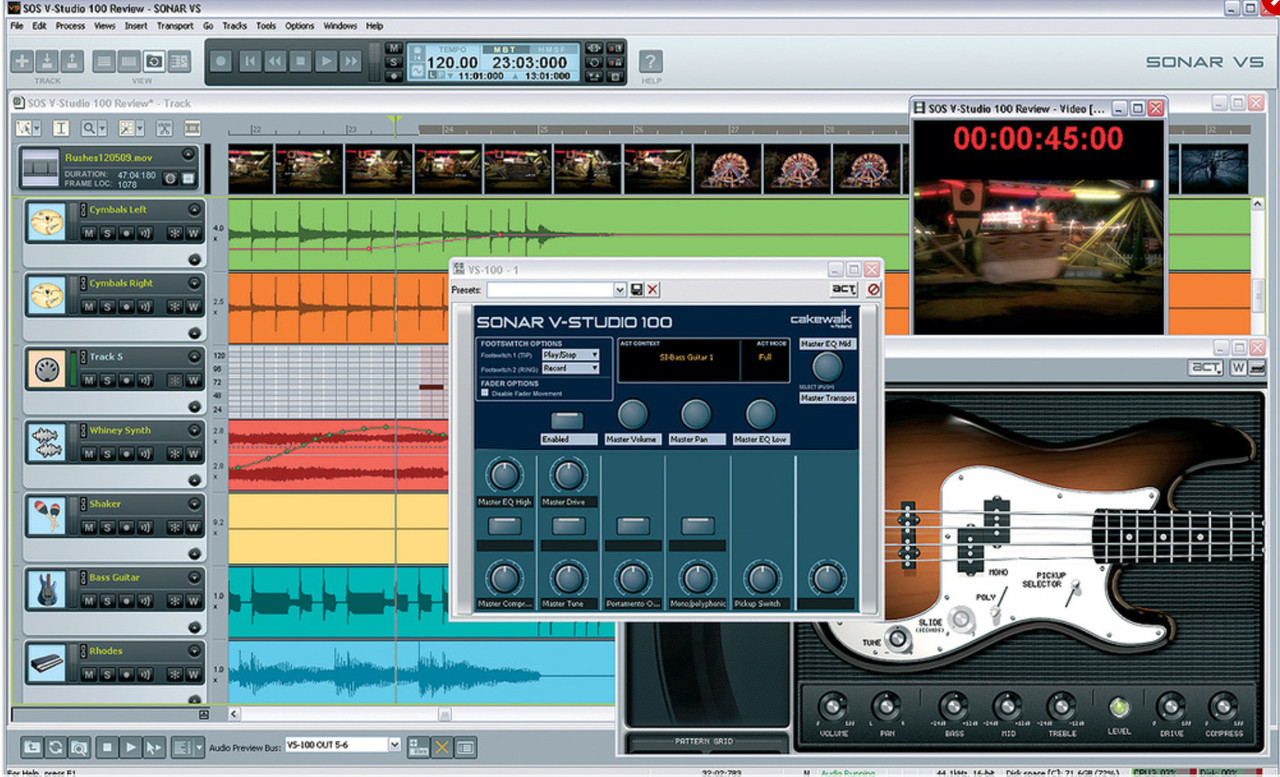Click the Rhodes keyboard track icon
The height and width of the screenshot is (777, 1280).
46,665
